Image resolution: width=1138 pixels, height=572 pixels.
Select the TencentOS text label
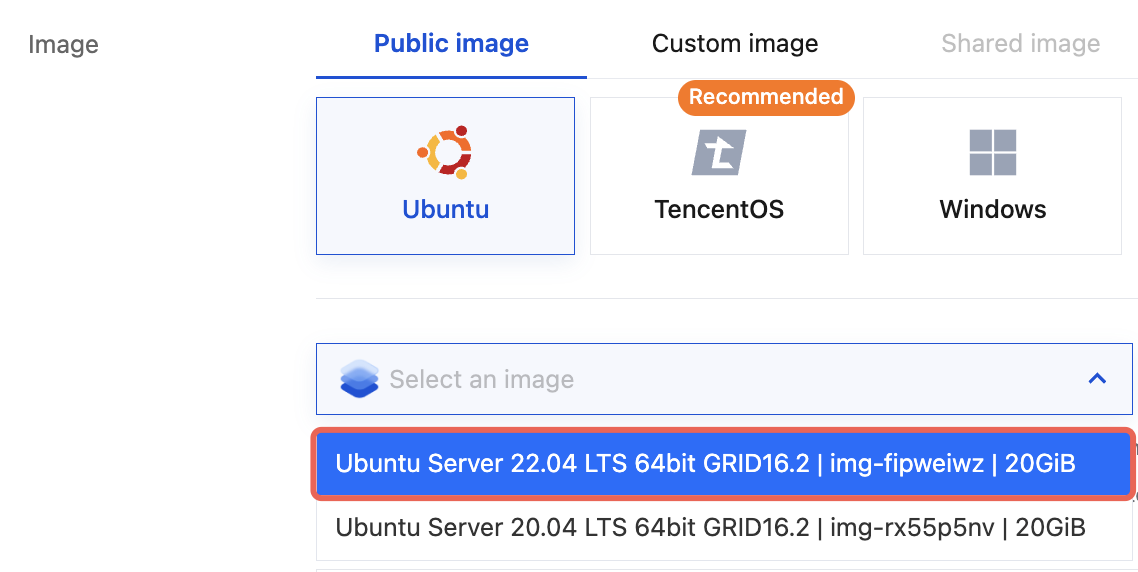click(x=719, y=210)
